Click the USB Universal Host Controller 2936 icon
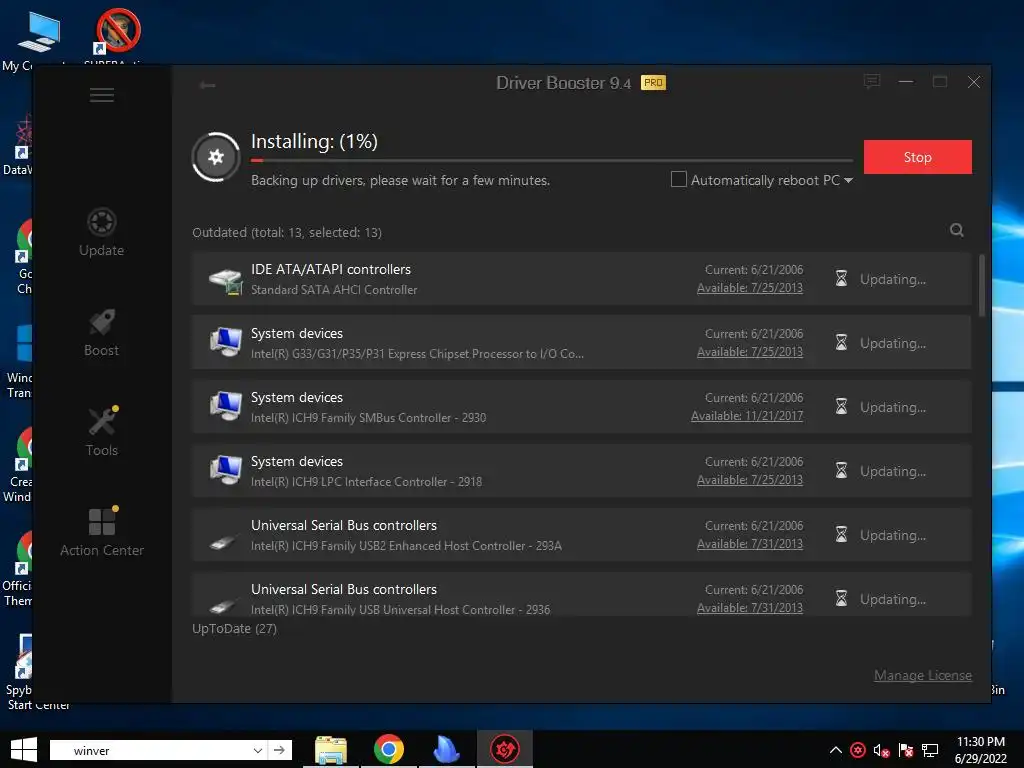The width and height of the screenshot is (1024, 768). click(x=224, y=605)
